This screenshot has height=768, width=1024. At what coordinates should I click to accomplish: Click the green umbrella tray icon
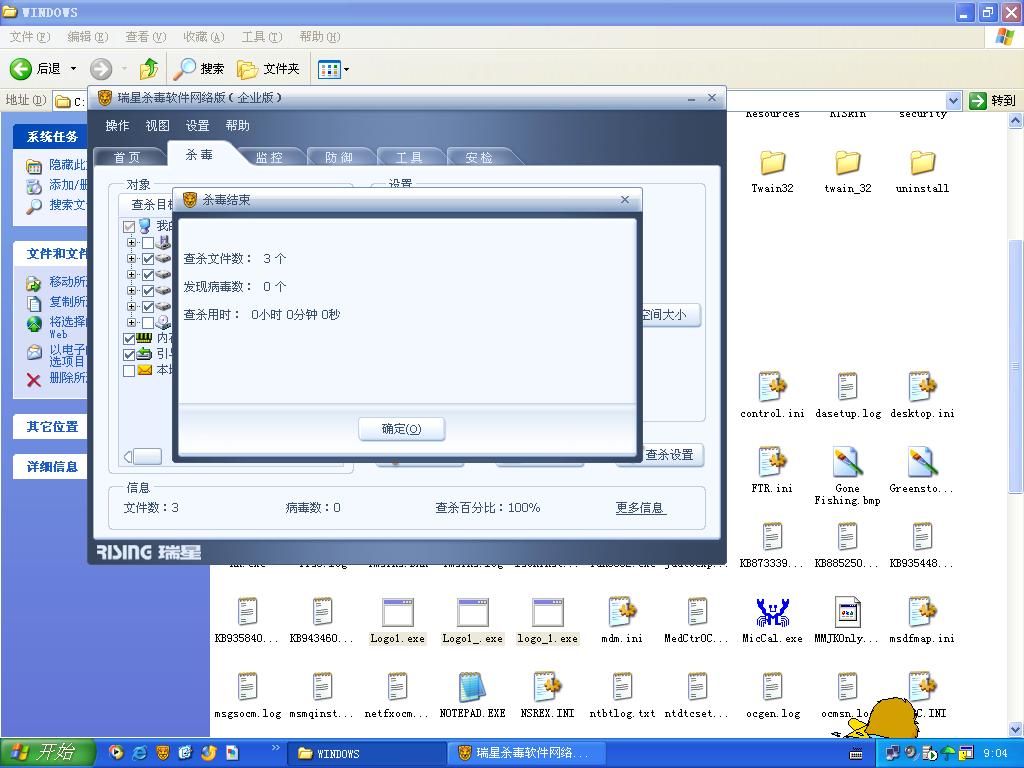pyautogui.click(x=949, y=754)
